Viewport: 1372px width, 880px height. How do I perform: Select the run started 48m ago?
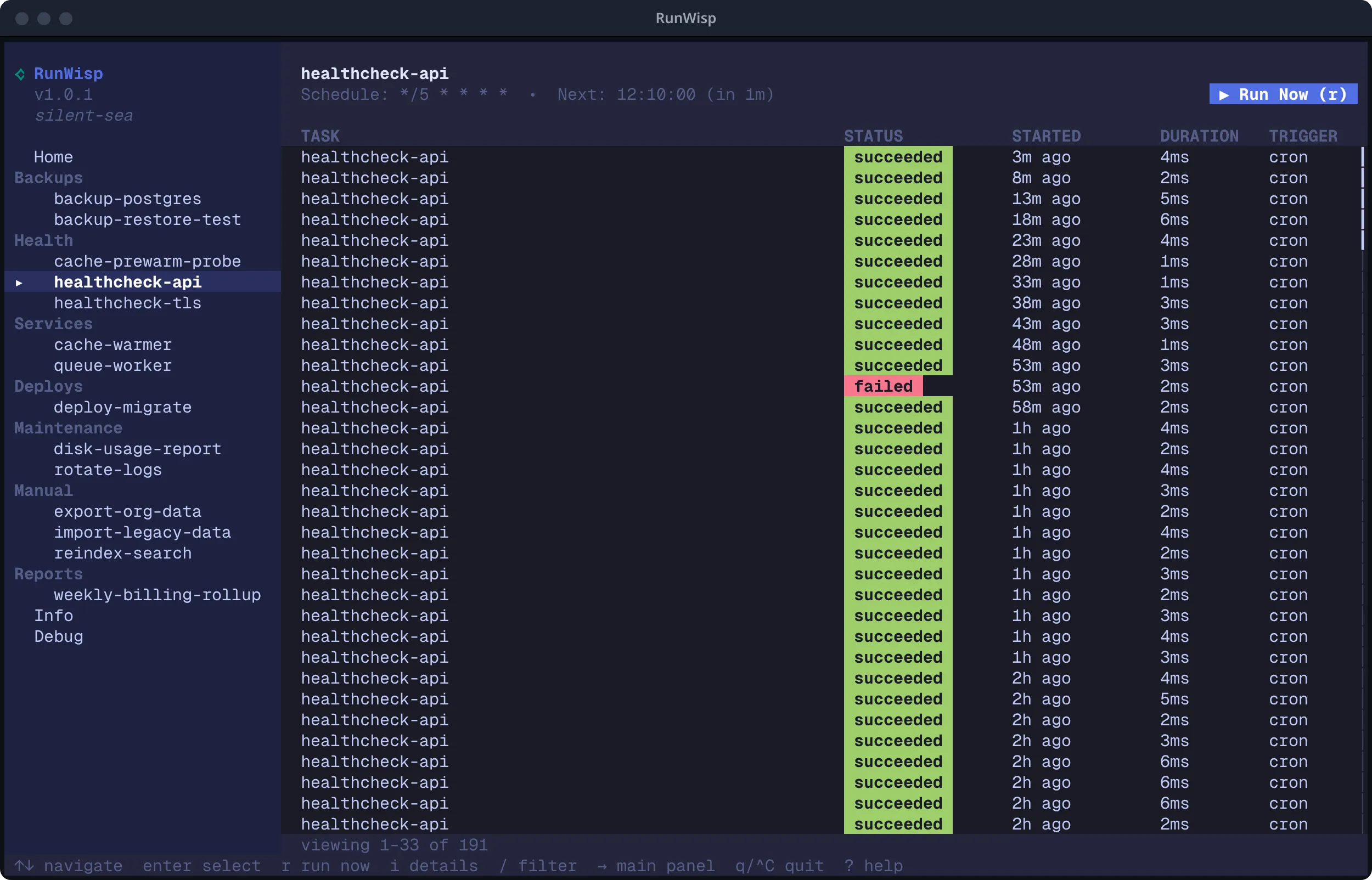[x=821, y=345]
